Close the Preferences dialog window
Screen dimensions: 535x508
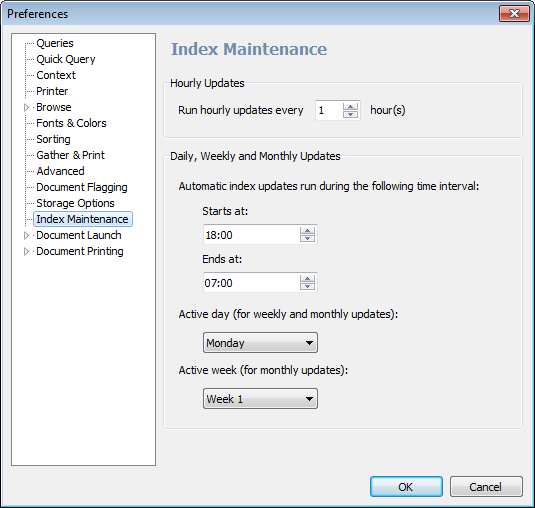514,14
